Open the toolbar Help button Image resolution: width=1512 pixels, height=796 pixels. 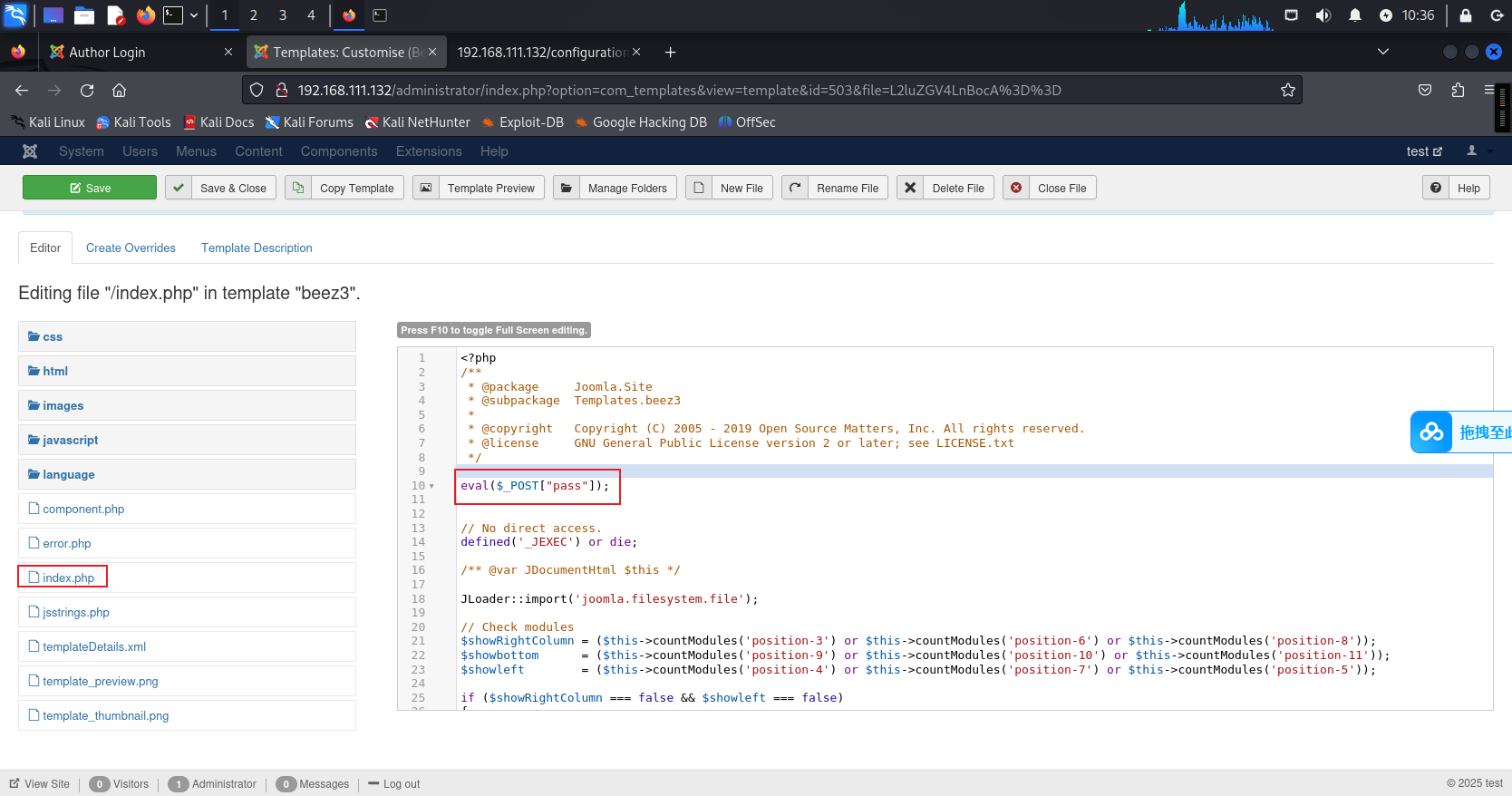click(x=1457, y=188)
